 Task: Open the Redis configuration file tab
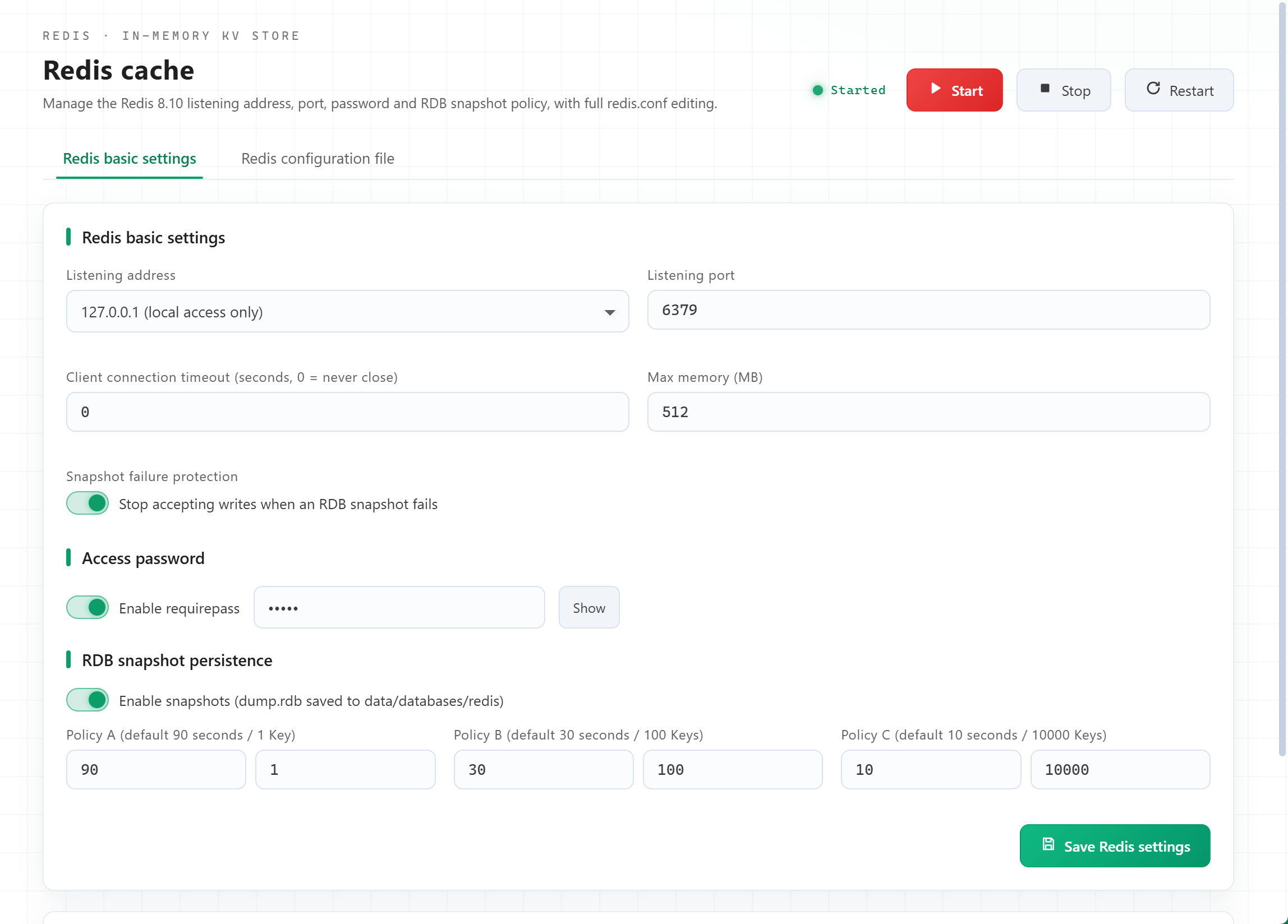pyautogui.click(x=318, y=159)
